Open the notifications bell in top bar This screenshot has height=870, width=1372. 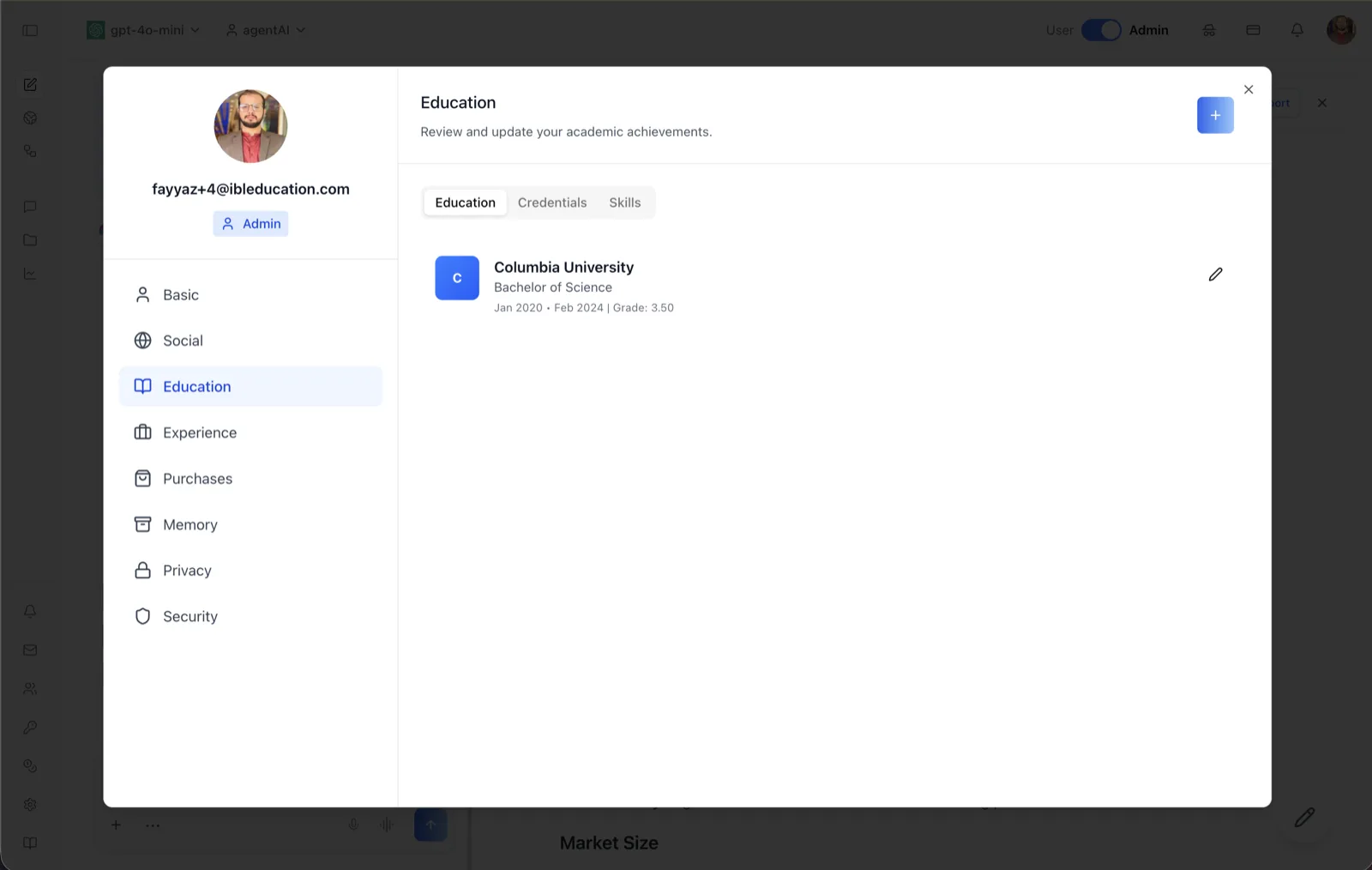pyautogui.click(x=1297, y=30)
